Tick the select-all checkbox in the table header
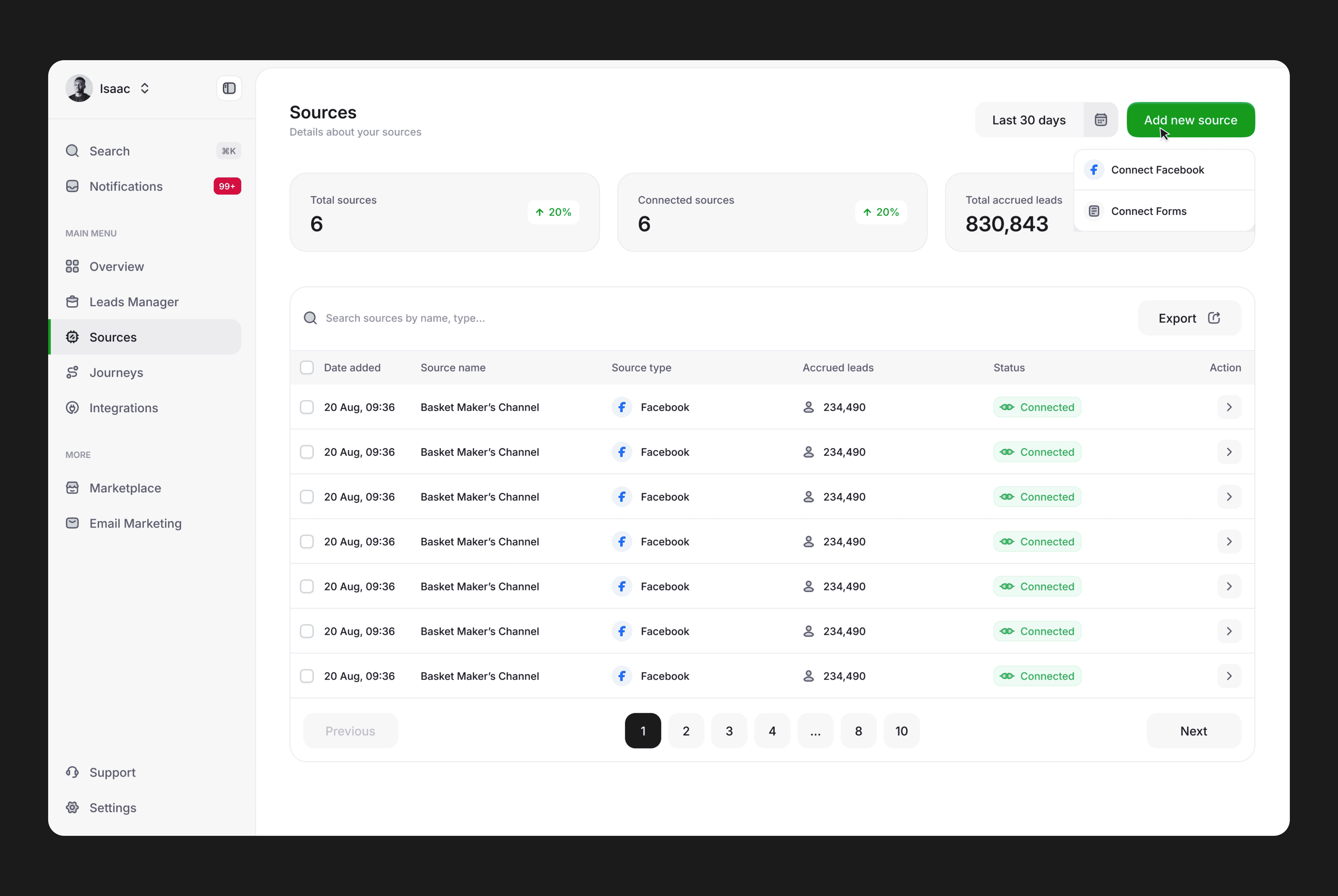 coord(307,367)
